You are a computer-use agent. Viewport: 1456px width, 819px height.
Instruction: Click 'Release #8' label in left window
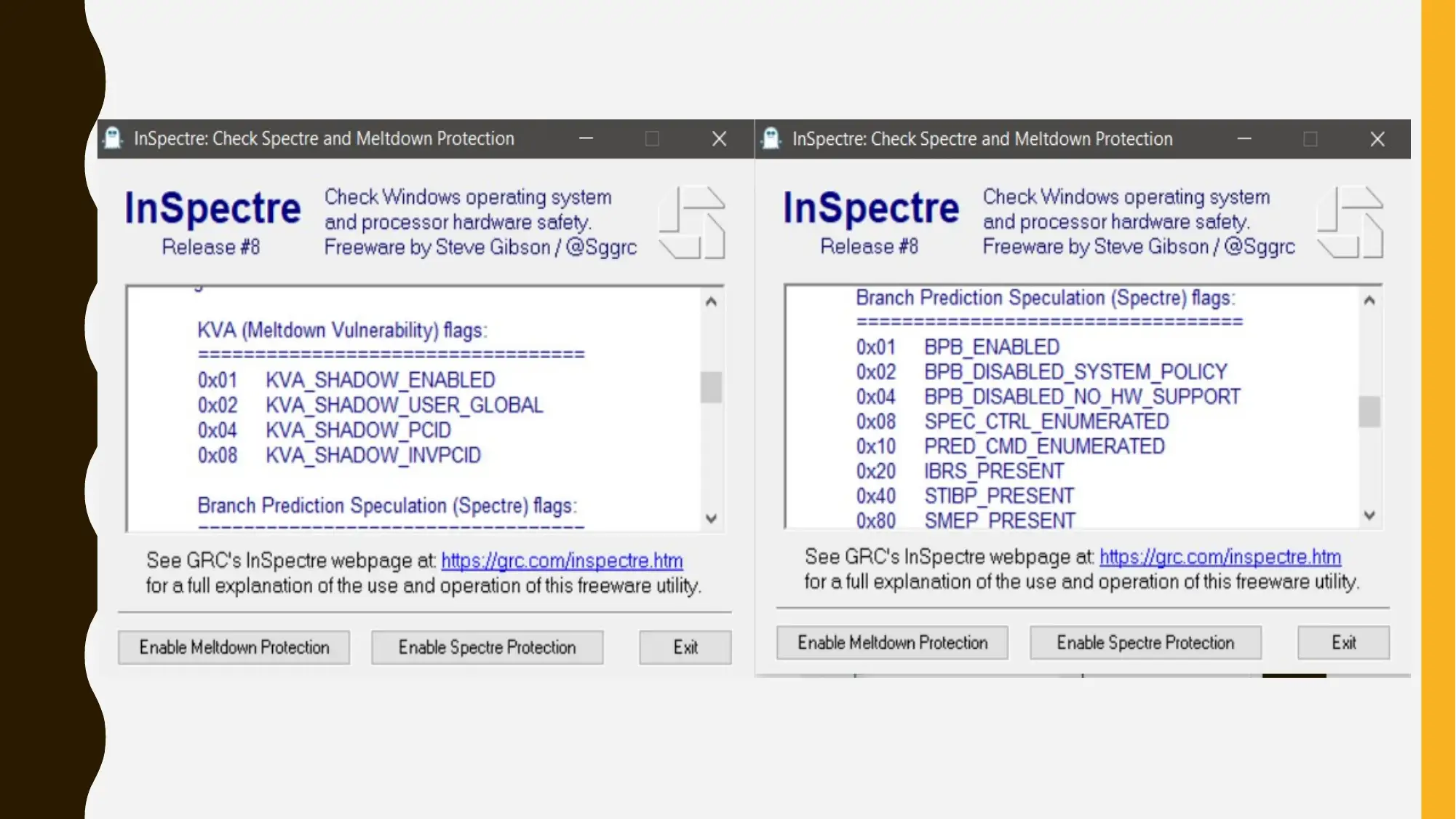[x=210, y=248]
